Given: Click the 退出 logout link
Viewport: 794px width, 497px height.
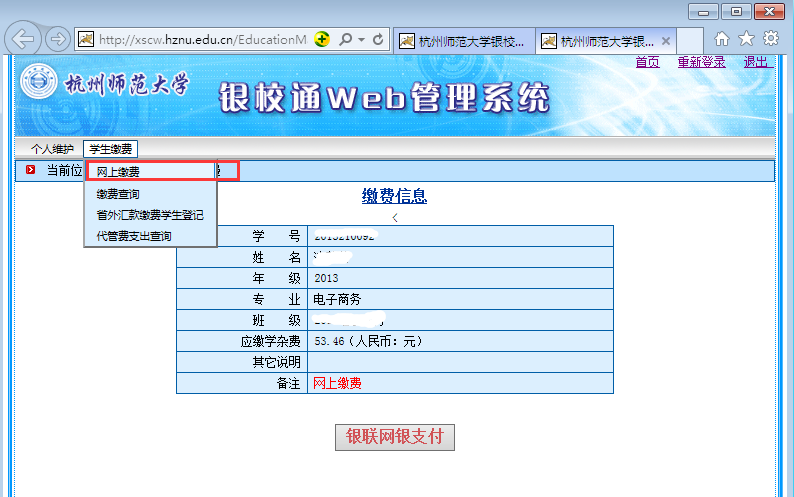Looking at the screenshot, I should (756, 62).
